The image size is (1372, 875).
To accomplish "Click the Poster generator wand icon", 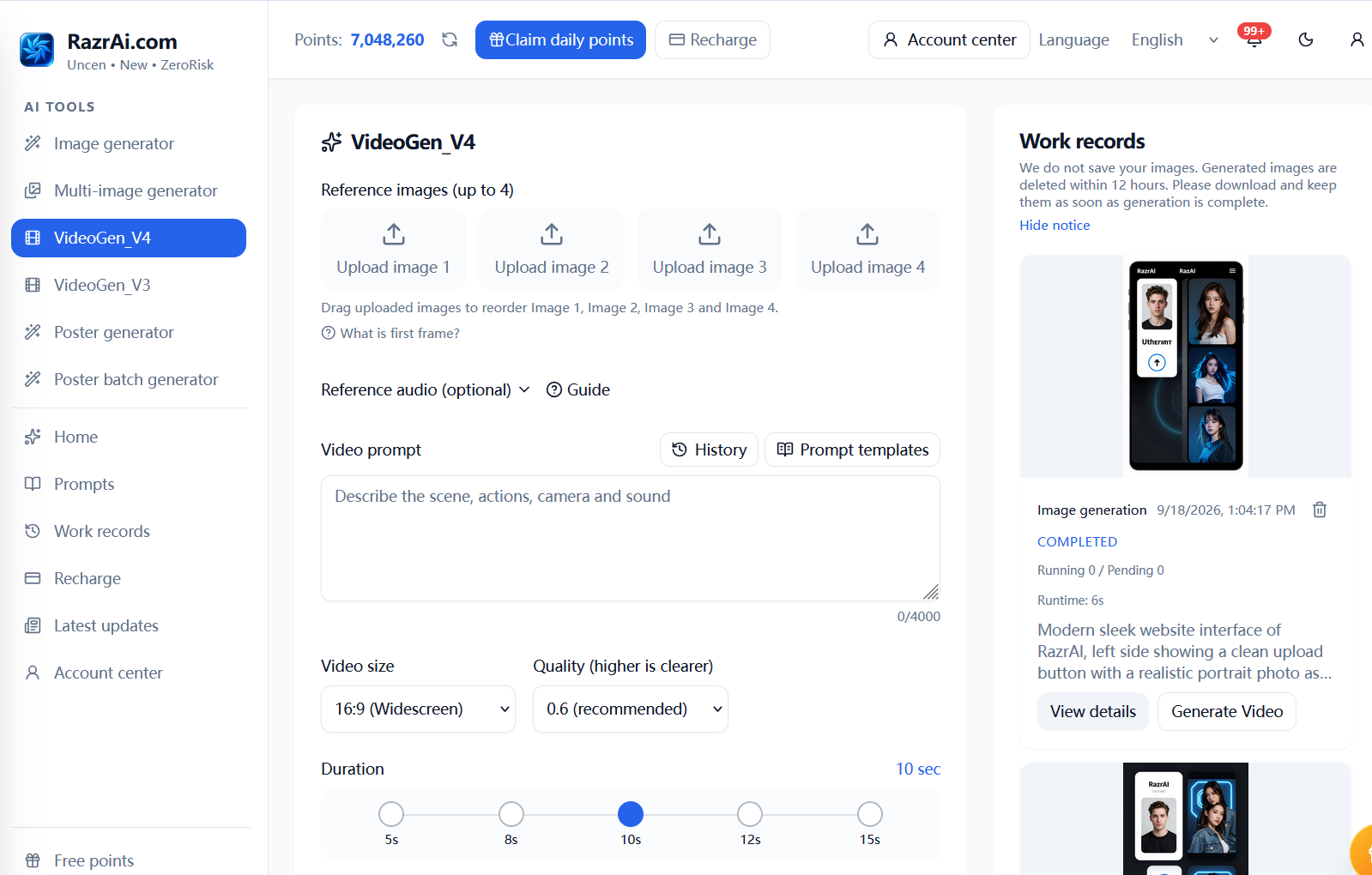I will pos(33,332).
